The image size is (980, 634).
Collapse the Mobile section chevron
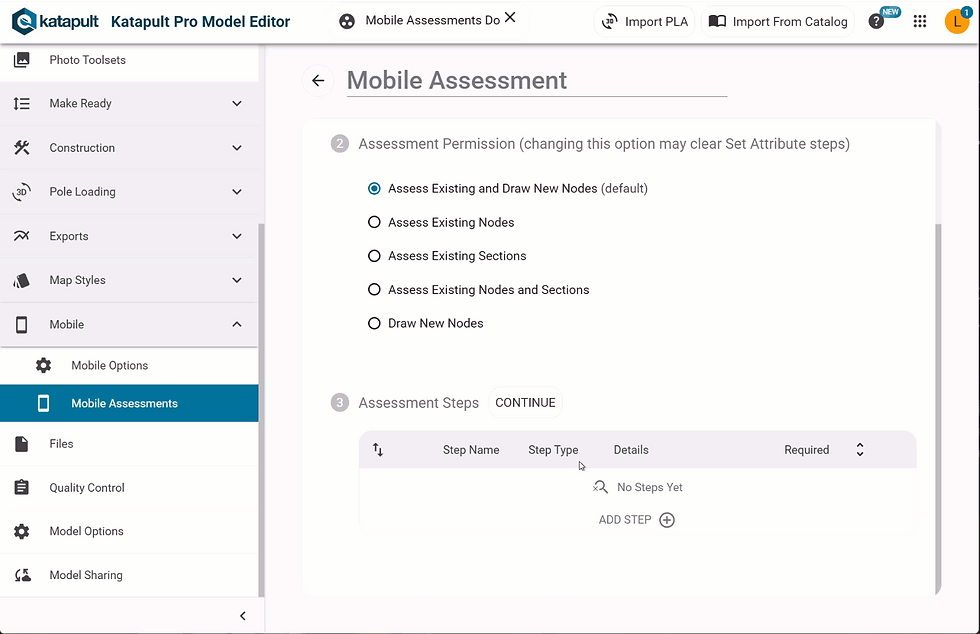[x=237, y=325]
